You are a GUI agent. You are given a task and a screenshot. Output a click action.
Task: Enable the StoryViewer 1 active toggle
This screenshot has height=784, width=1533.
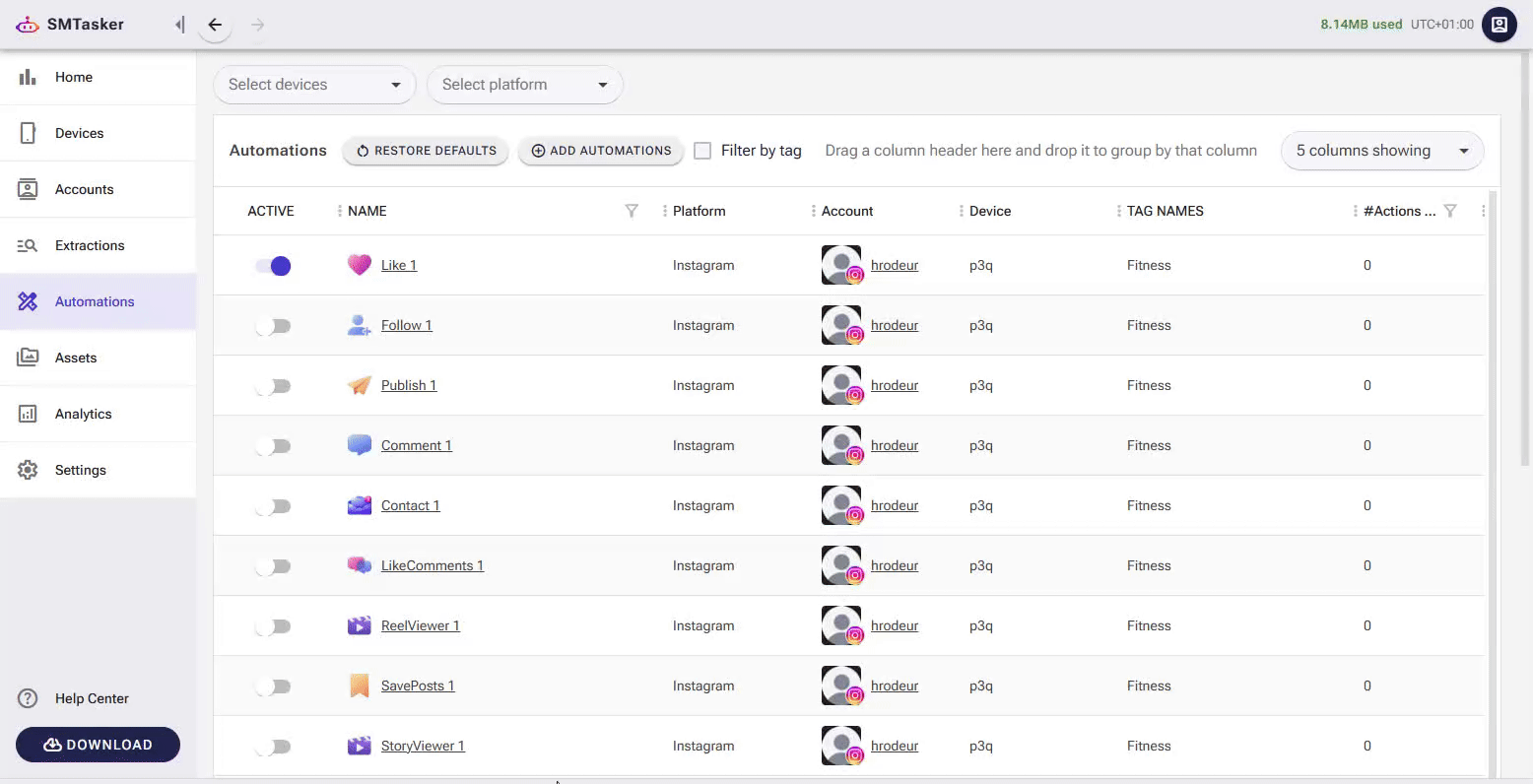(273, 747)
